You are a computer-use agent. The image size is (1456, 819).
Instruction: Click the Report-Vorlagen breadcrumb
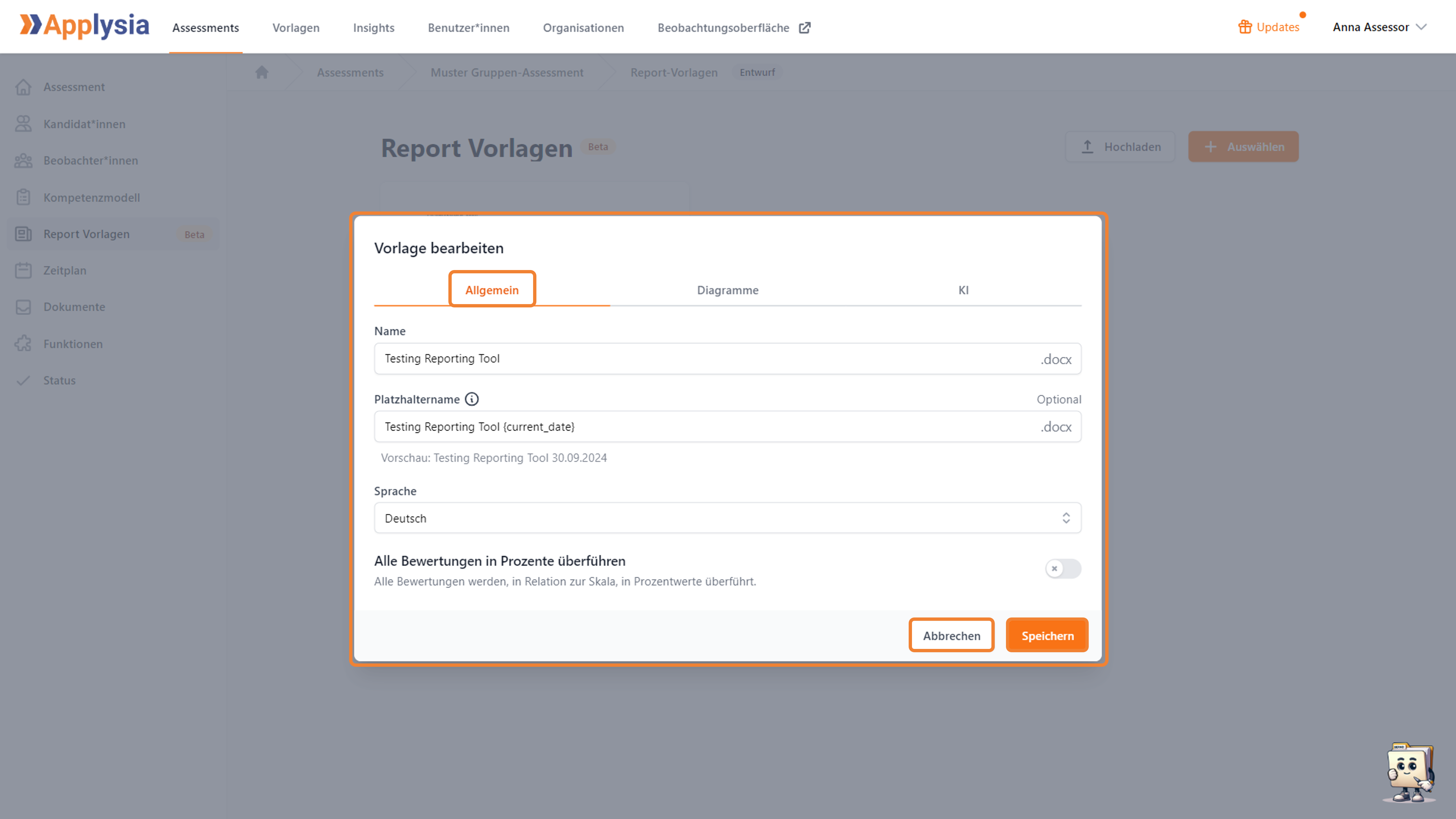[x=674, y=72]
